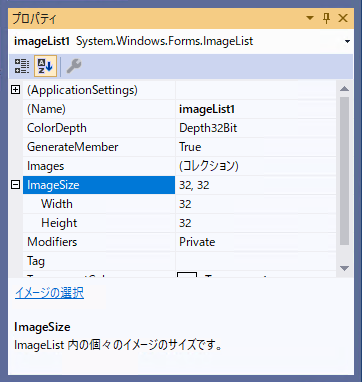Edit the Height value 32
Screen dimensions: 362x382
click(x=255, y=223)
